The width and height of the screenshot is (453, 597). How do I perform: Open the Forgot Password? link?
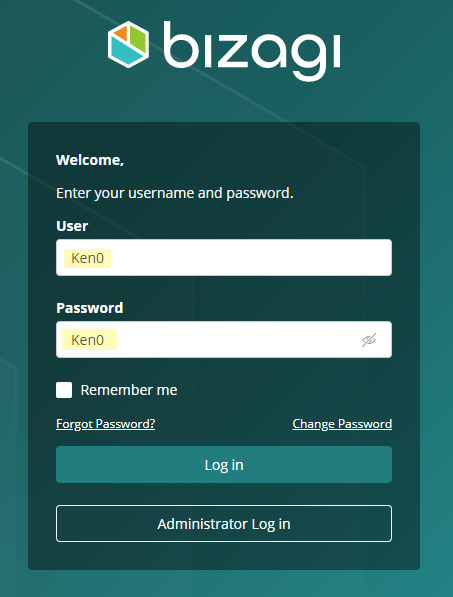[105, 424]
